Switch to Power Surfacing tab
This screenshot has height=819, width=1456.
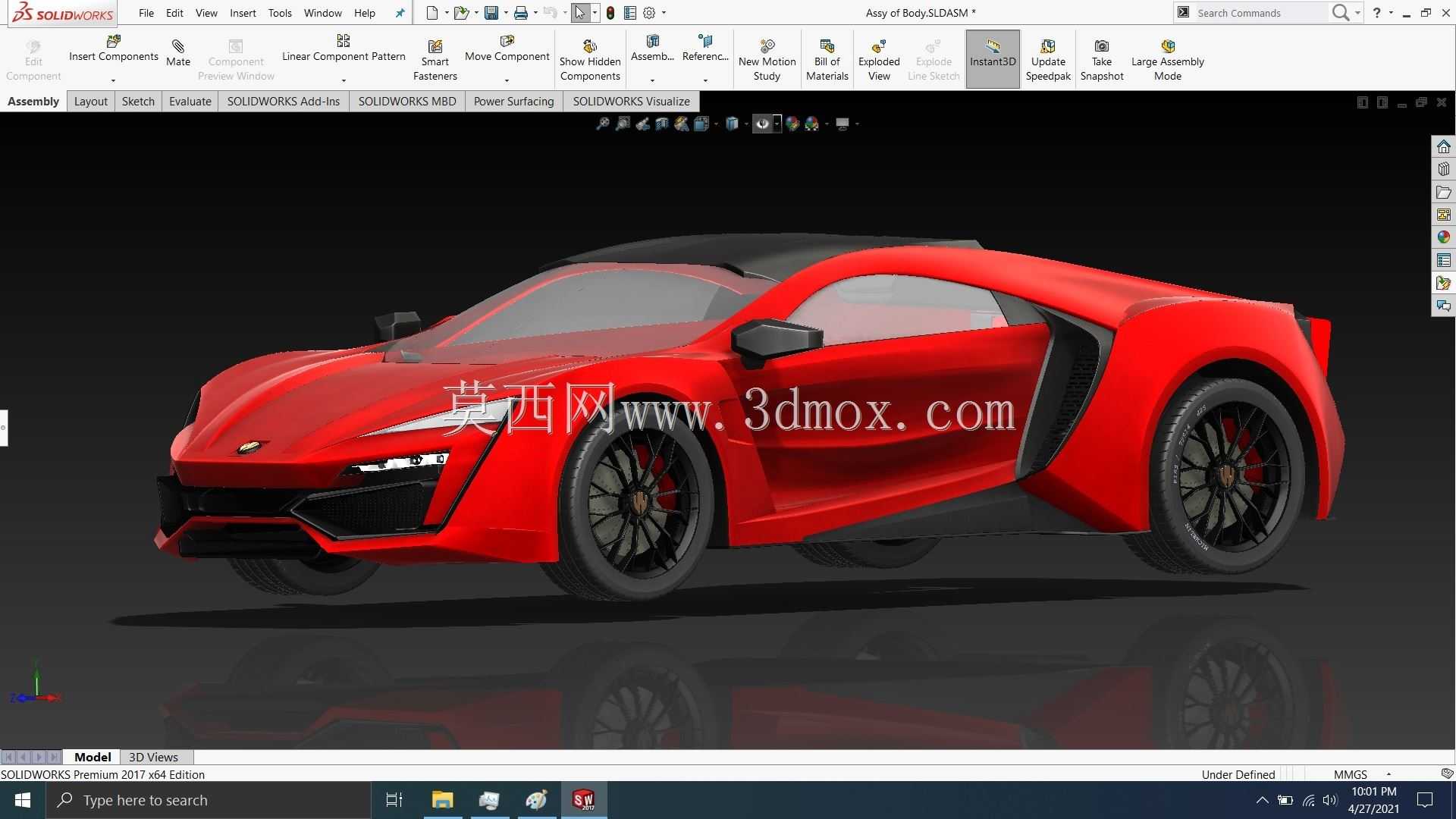[513, 101]
